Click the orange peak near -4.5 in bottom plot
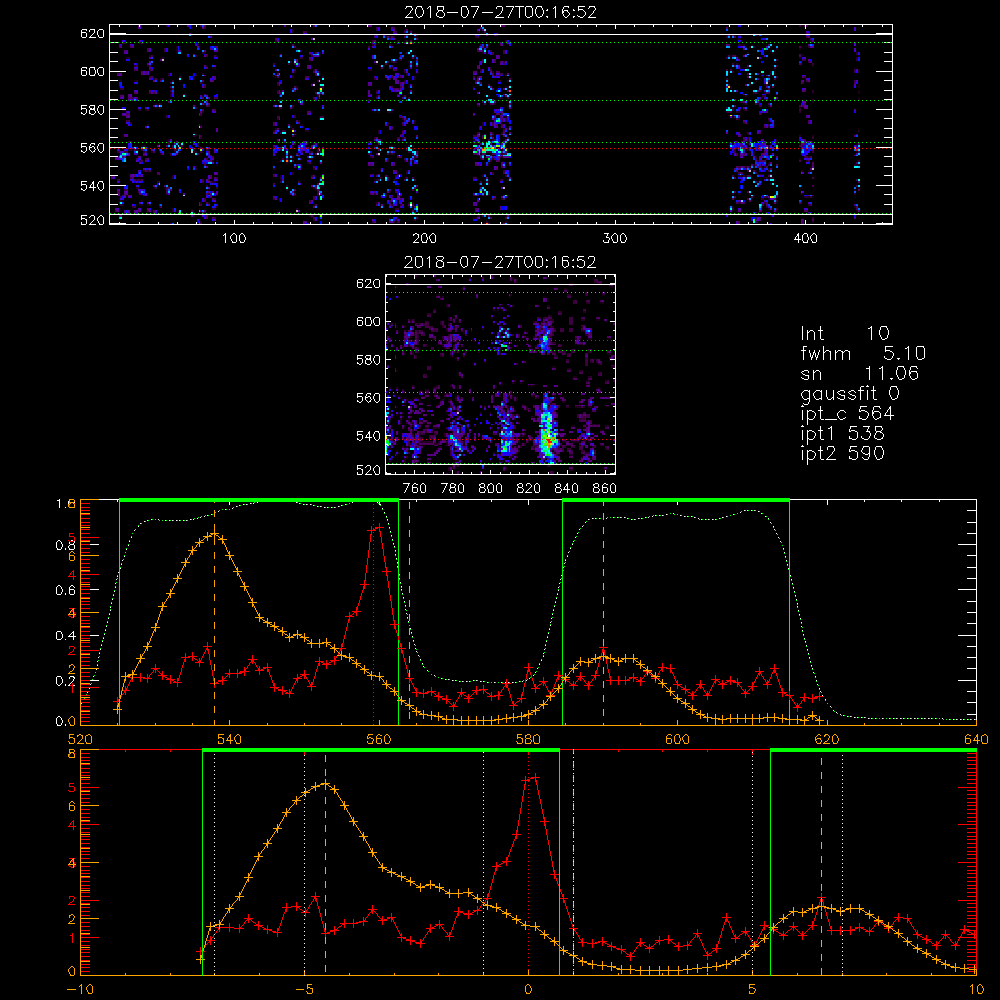 click(325, 784)
